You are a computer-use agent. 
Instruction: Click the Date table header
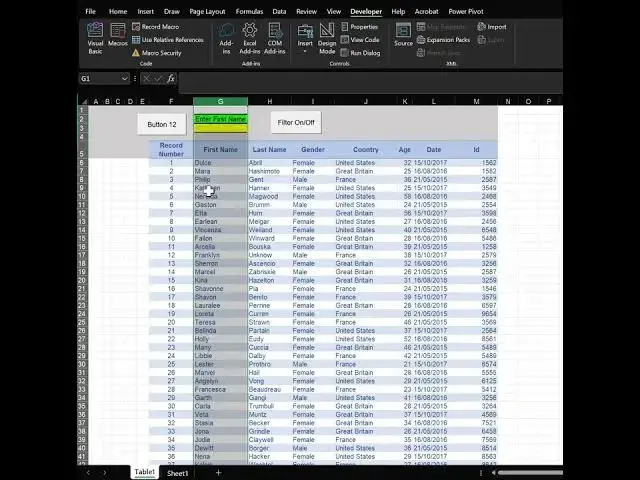(x=434, y=149)
